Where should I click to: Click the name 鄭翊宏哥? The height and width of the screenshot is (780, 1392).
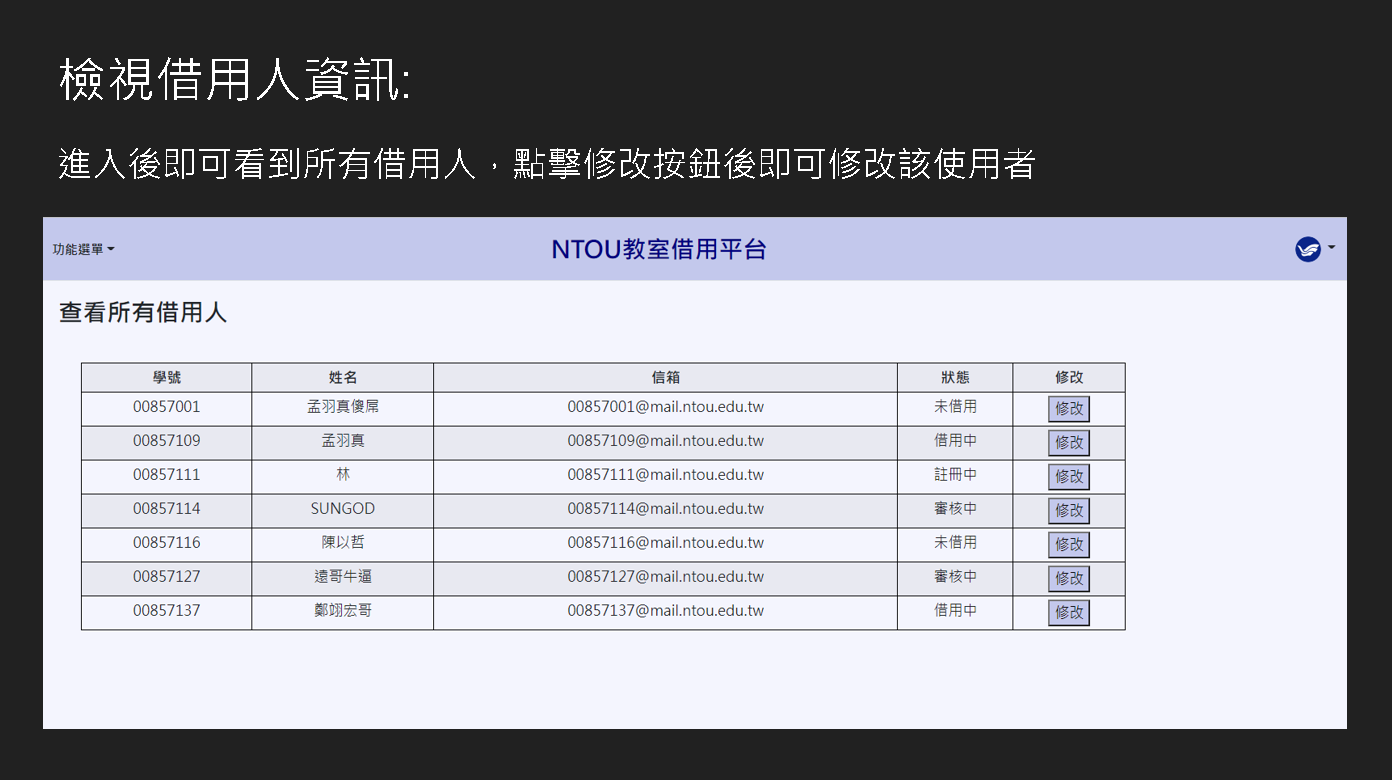[343, 611]
